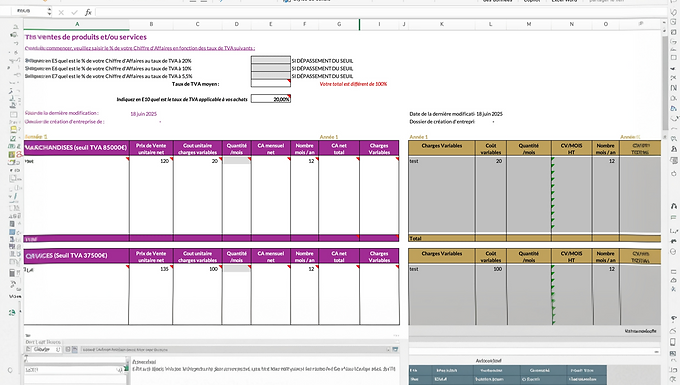
Task: Click the 'Année 1' label above the gold table
Action: pyautogui.click(x=418, y=137)
